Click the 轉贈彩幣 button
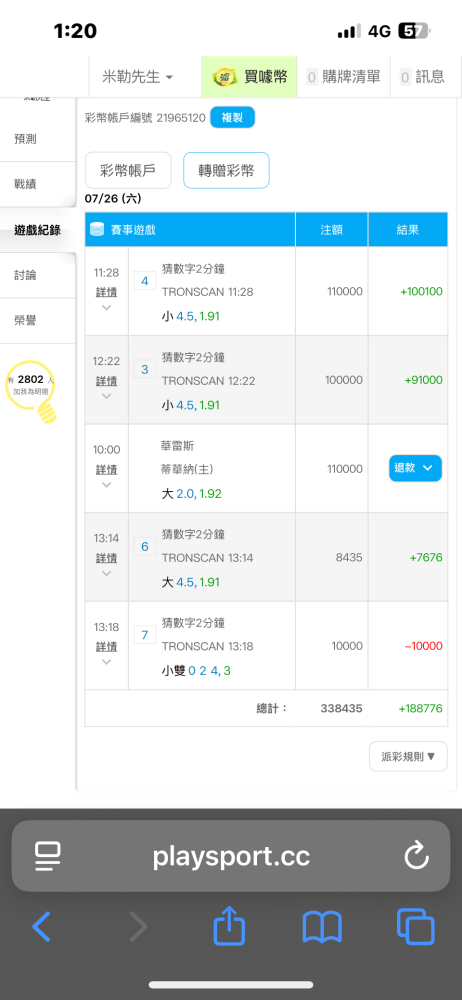 [226, 170]
